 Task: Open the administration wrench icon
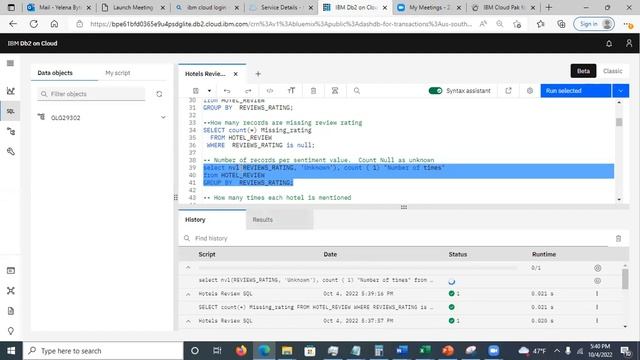(11, 151)
